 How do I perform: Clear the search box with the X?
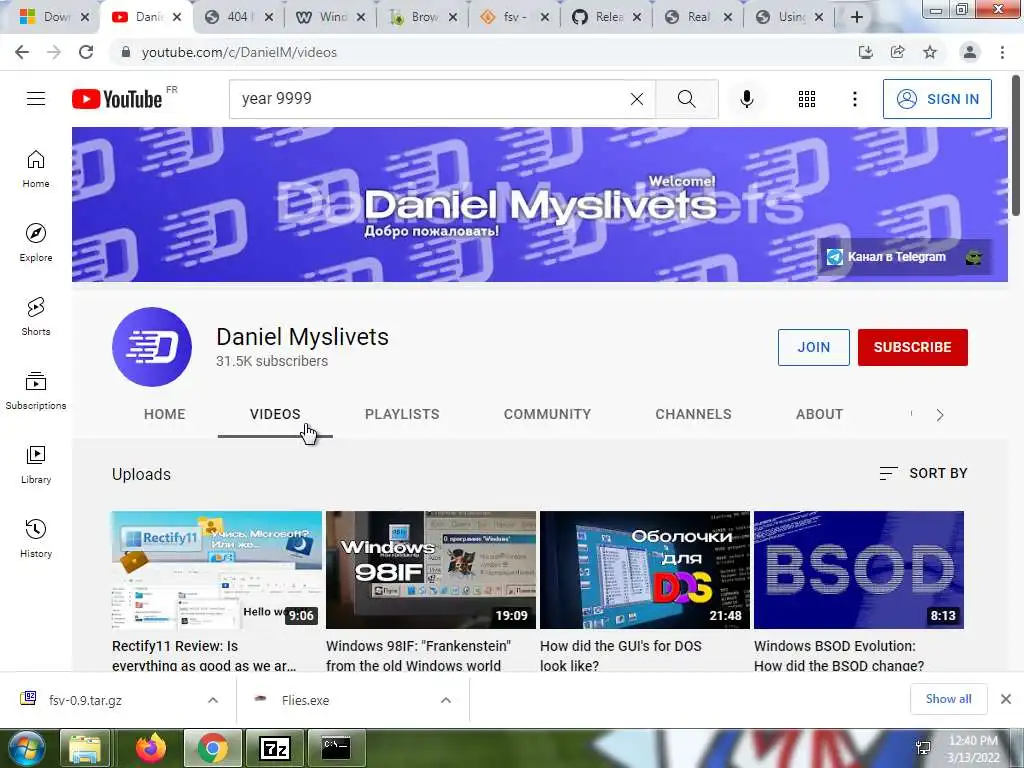[637, 99]
